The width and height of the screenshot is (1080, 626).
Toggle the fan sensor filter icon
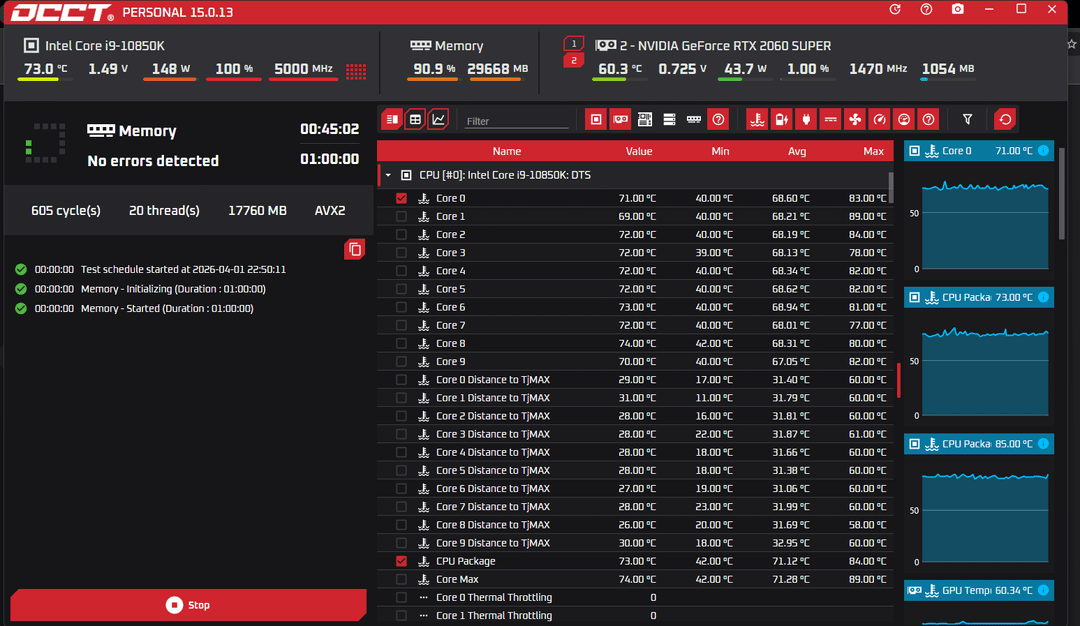tap(855, 119)
